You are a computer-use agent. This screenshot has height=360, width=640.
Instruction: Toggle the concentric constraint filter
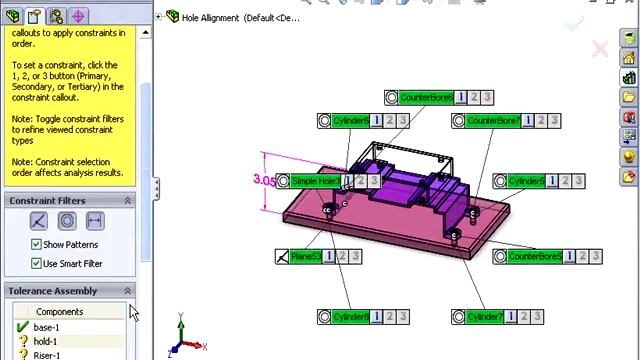[67, 221]
